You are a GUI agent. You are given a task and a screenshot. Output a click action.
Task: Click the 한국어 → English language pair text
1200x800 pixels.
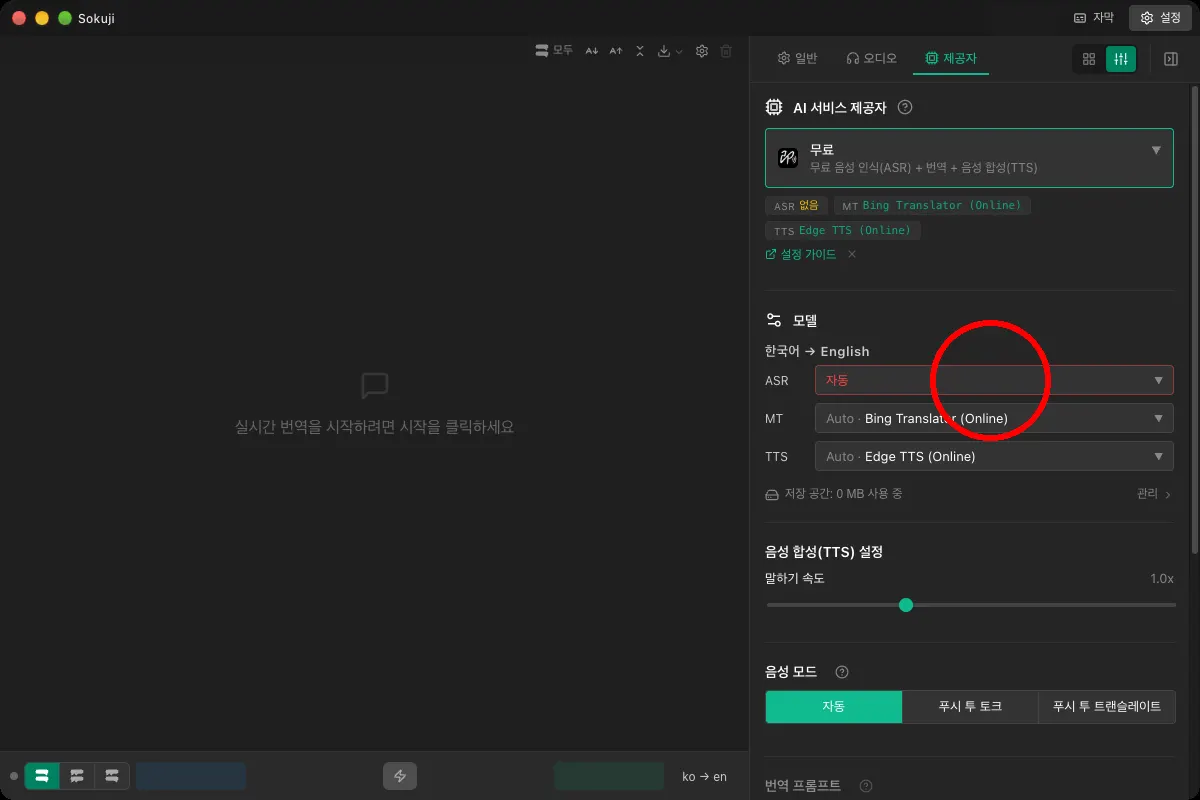817,351
